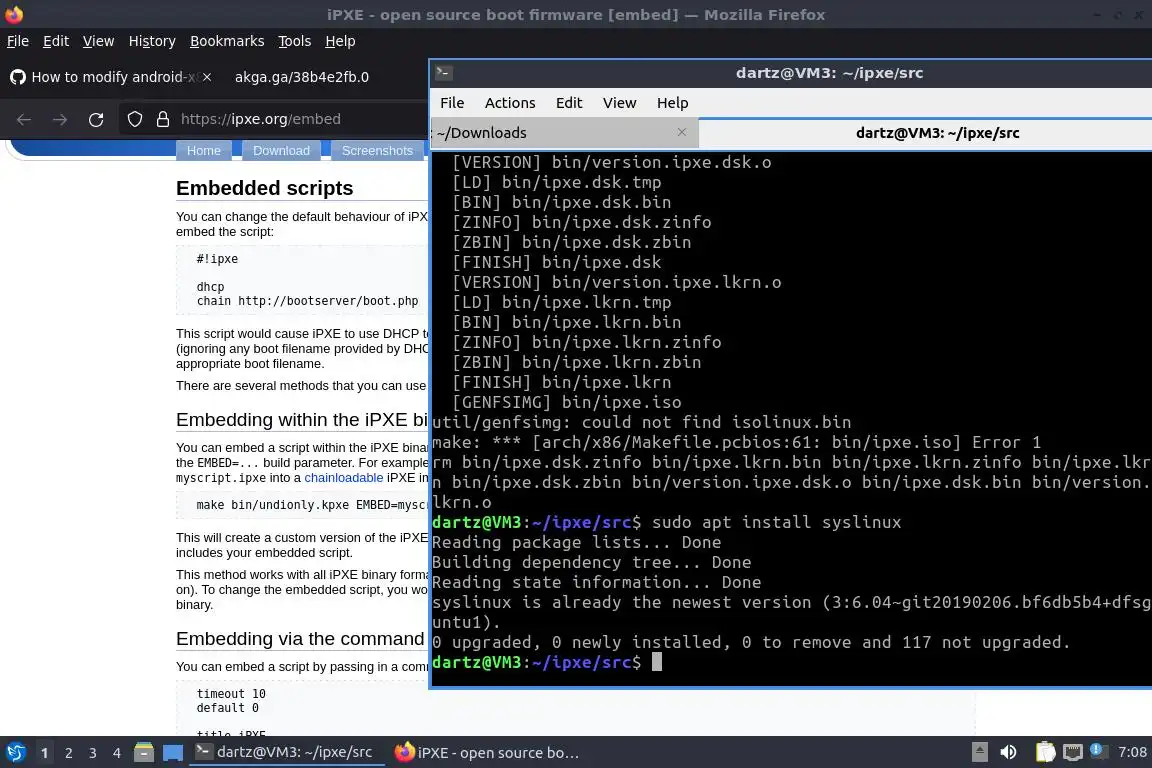Open the removable media eject tray icon
The width and height of the screenshot is (1152, 768).
tap(979, 752)
